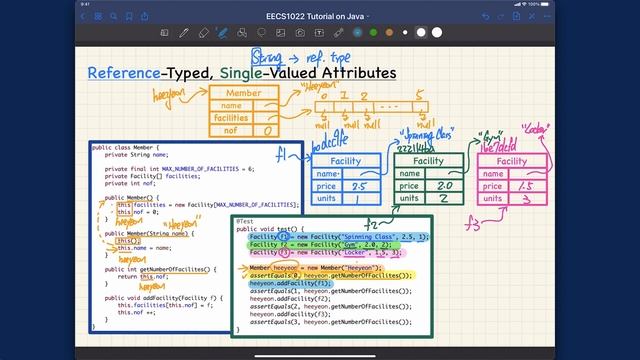The width and height of the screenshot is (640, 360).
Task: Select the thinnest stroke size dot
Action: coord(405,33)
